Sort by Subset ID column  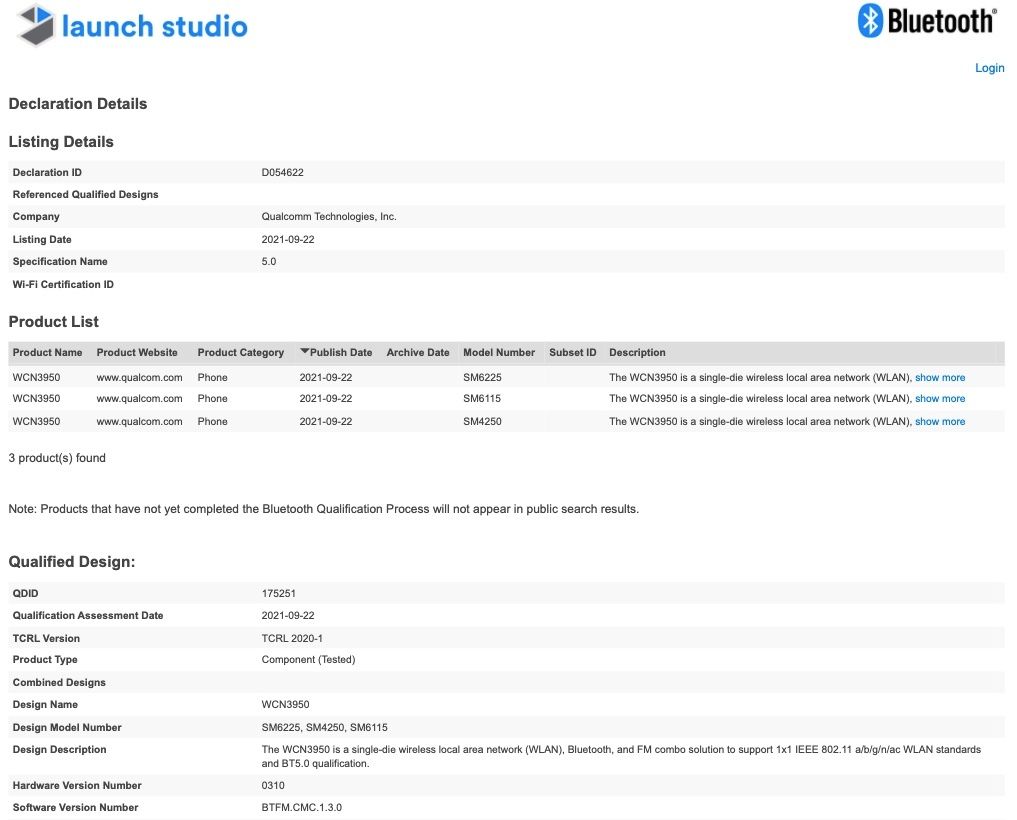573,352
